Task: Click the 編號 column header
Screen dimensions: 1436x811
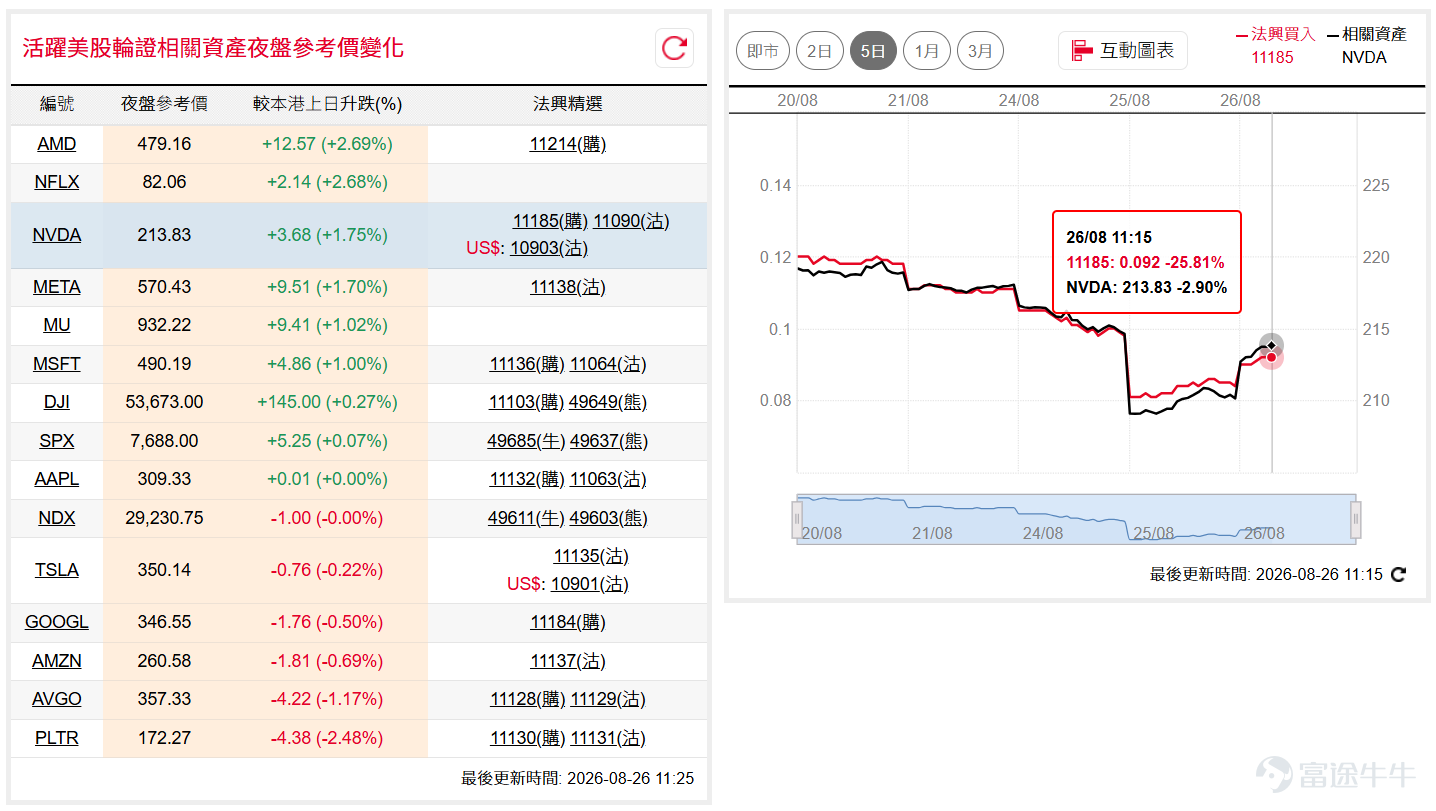Action: [x=57, y=105]
